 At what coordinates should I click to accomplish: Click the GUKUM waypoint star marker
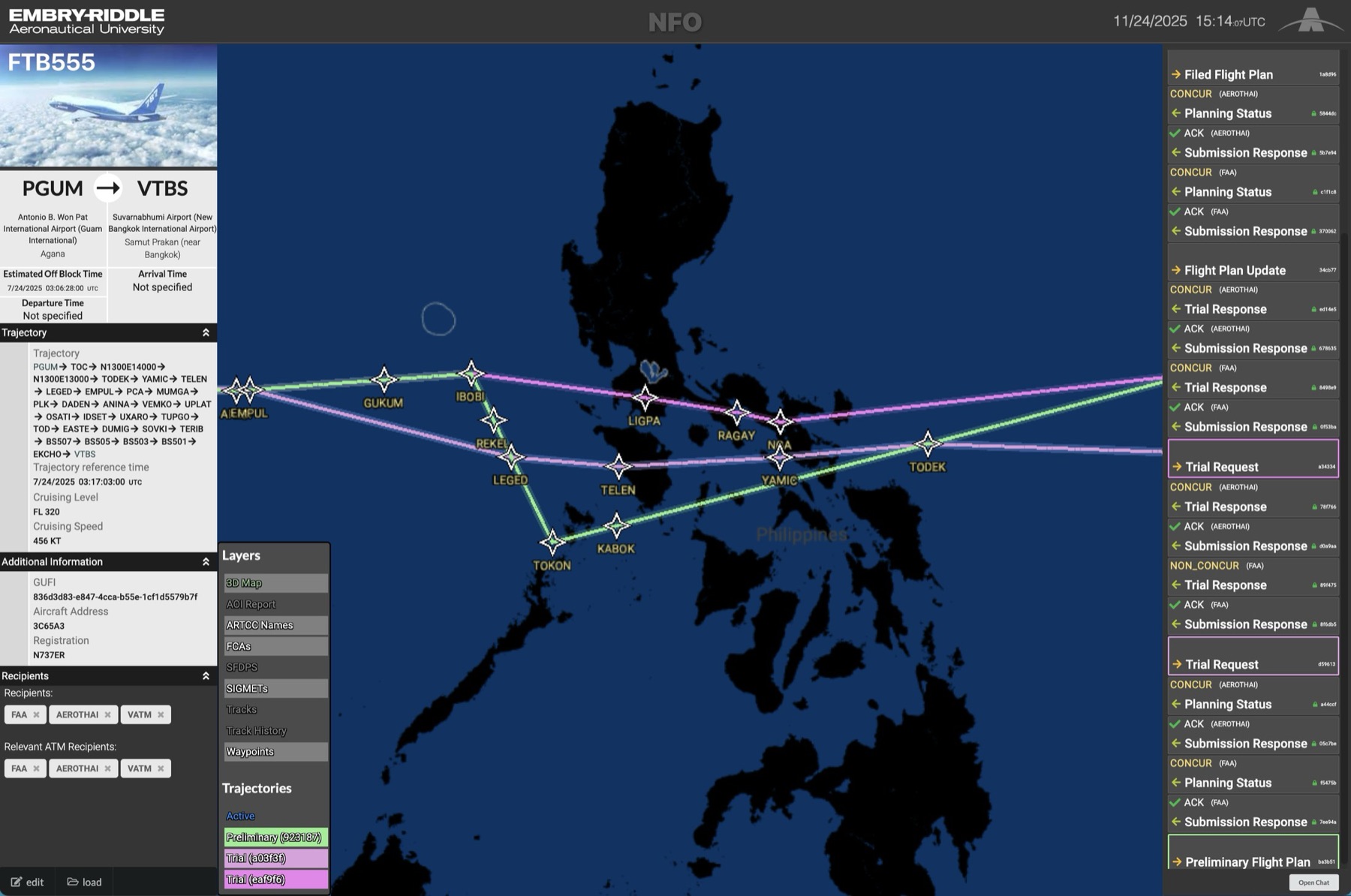[x=384, y=380]
